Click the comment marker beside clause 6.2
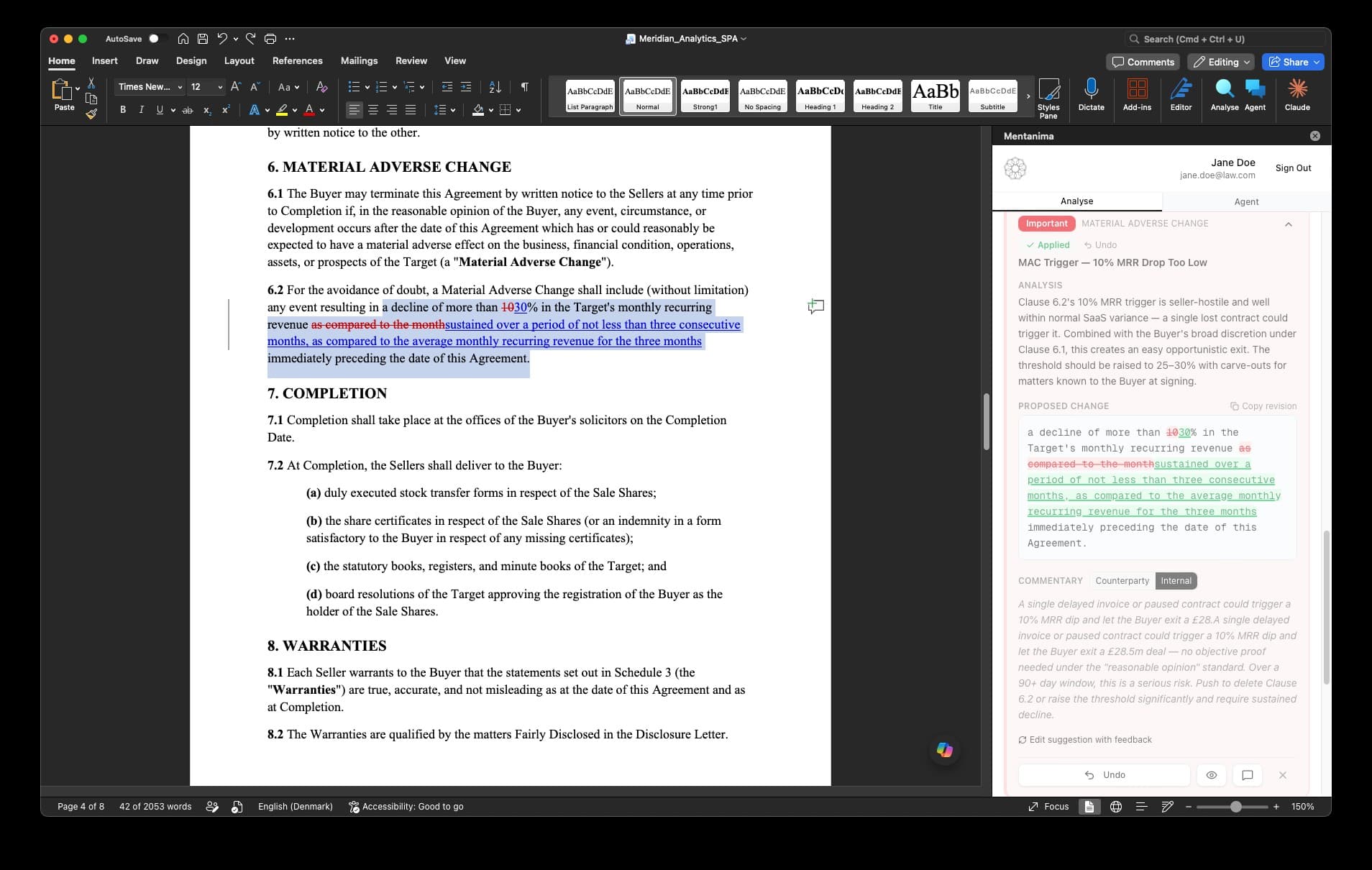The image size is (1372, 870). click(815, 307)
